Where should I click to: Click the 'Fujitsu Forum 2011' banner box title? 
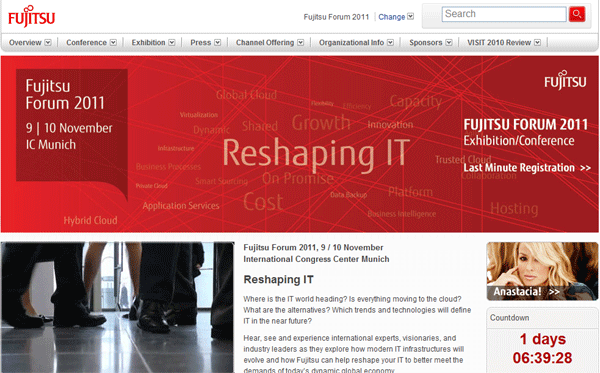point(65,94)
